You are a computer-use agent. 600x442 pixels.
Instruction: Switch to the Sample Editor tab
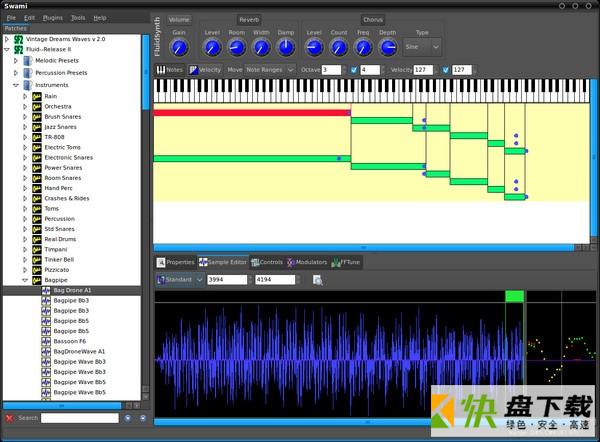223,262
